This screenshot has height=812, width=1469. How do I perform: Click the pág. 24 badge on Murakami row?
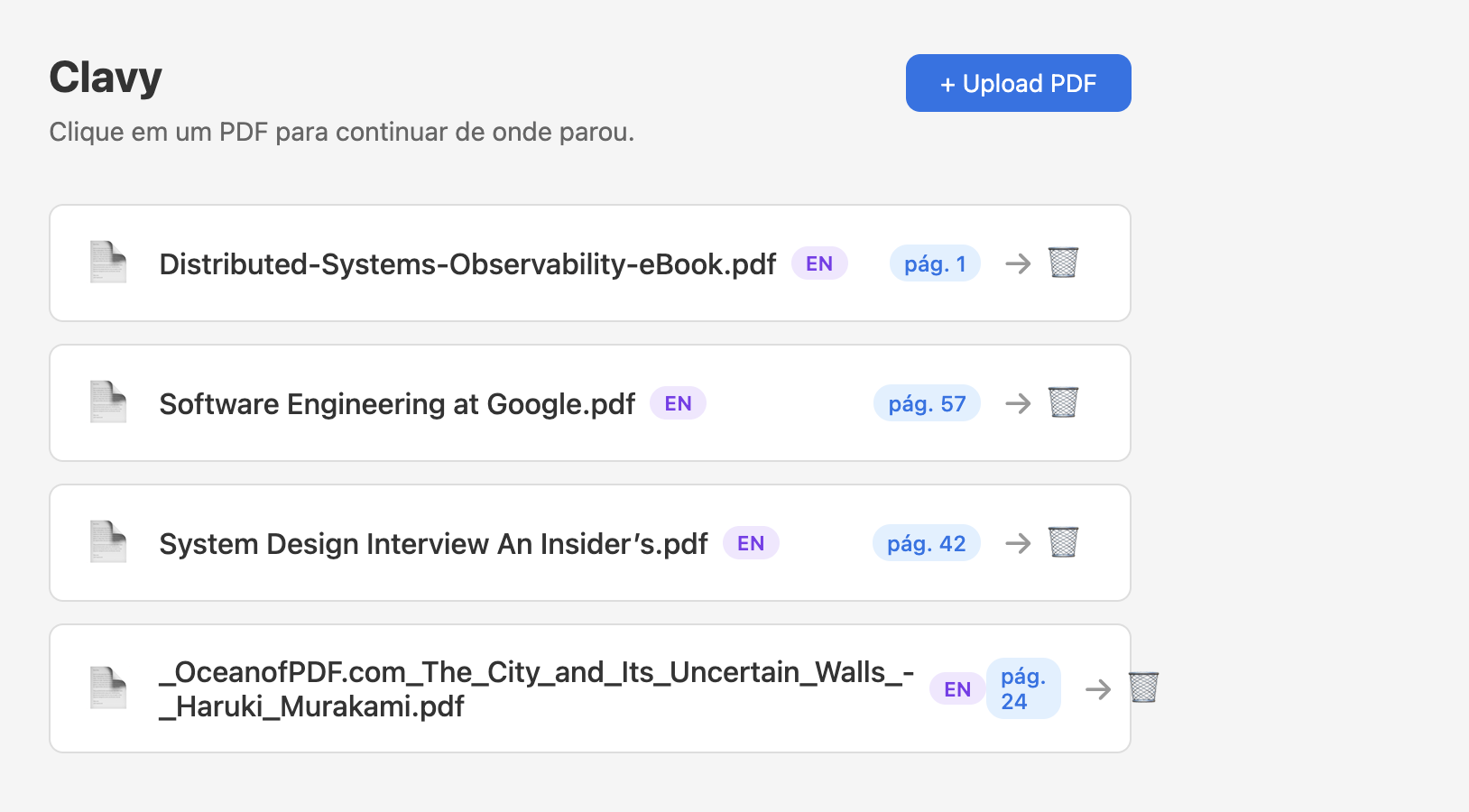click(1022, 688)
